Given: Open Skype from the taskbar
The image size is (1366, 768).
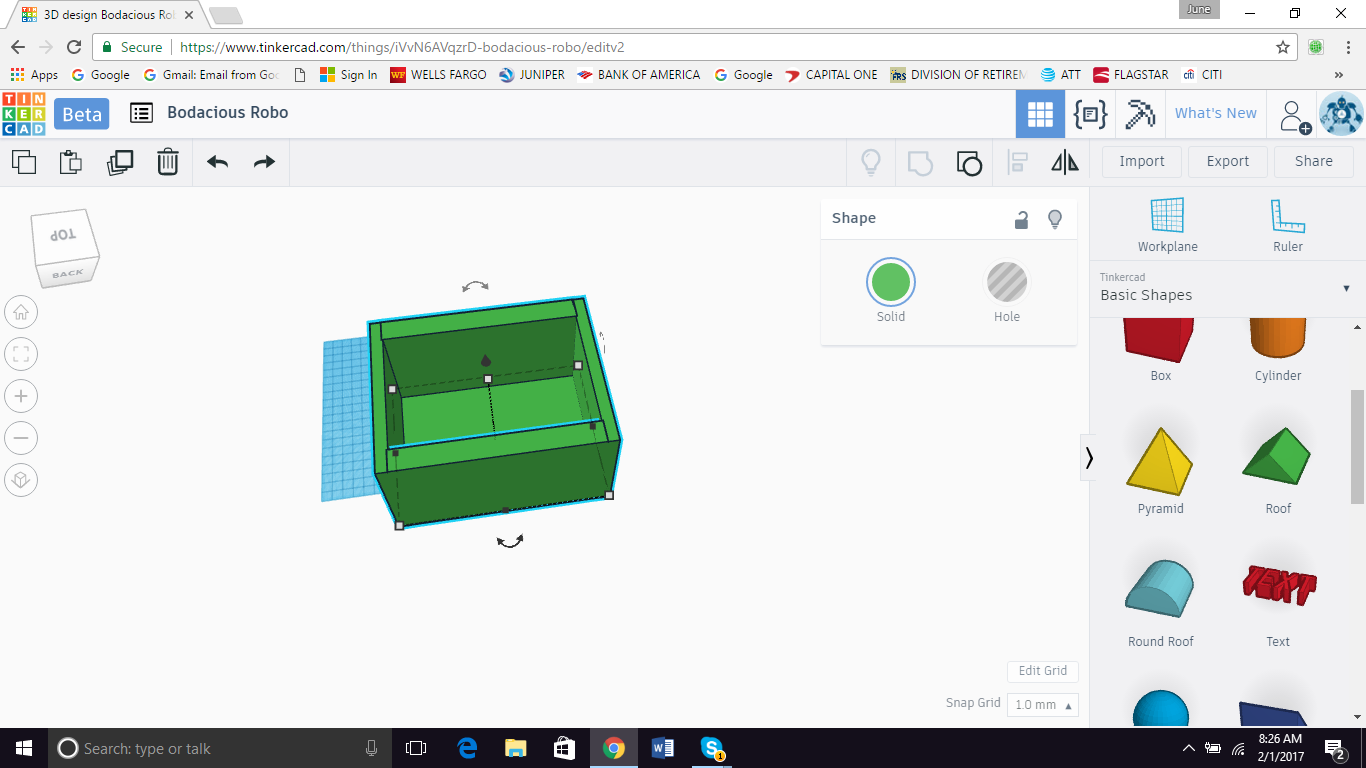Looking at the screenshot, I should pos(712,748).
